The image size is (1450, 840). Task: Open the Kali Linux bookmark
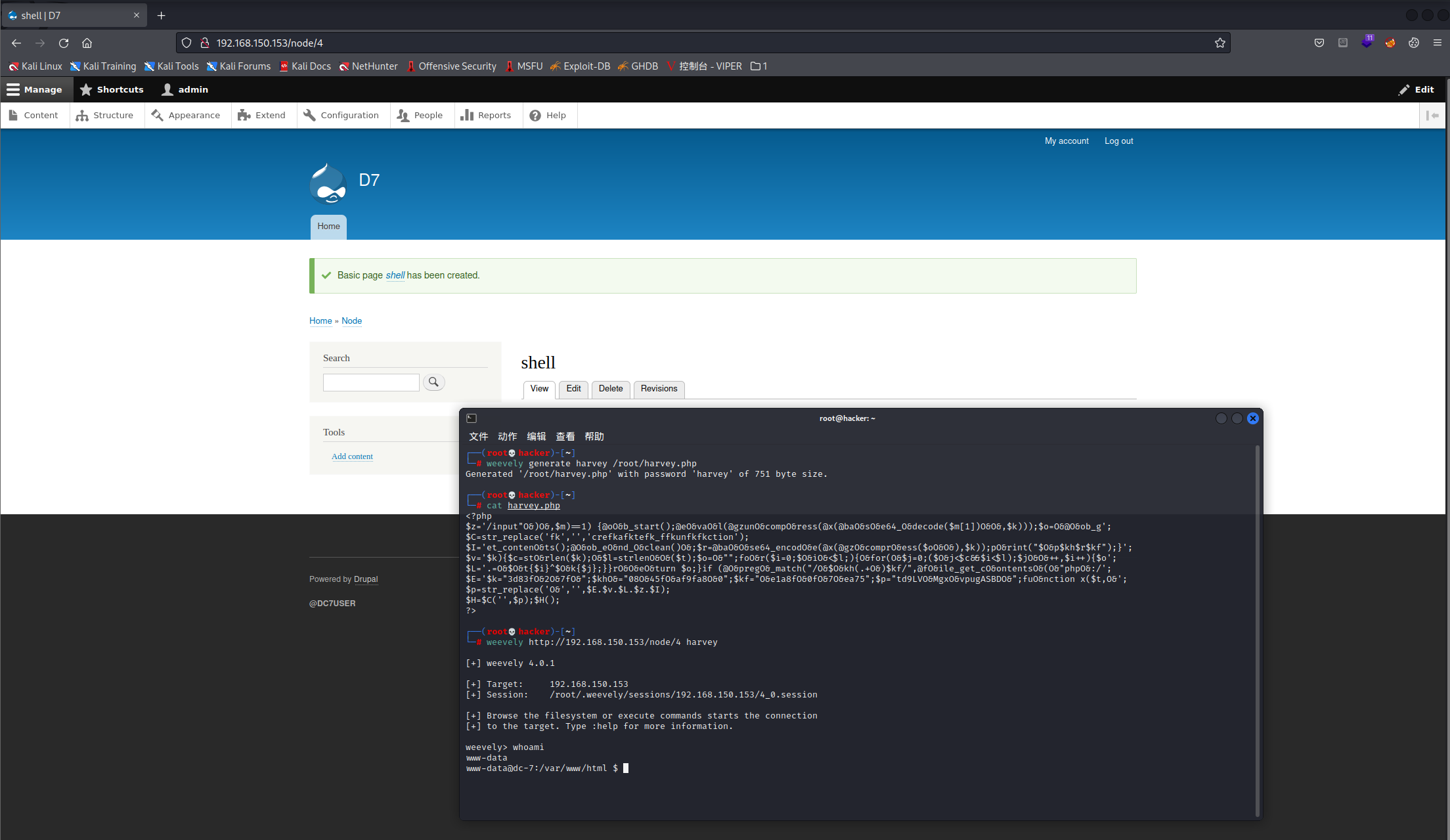tap(35, 66)
